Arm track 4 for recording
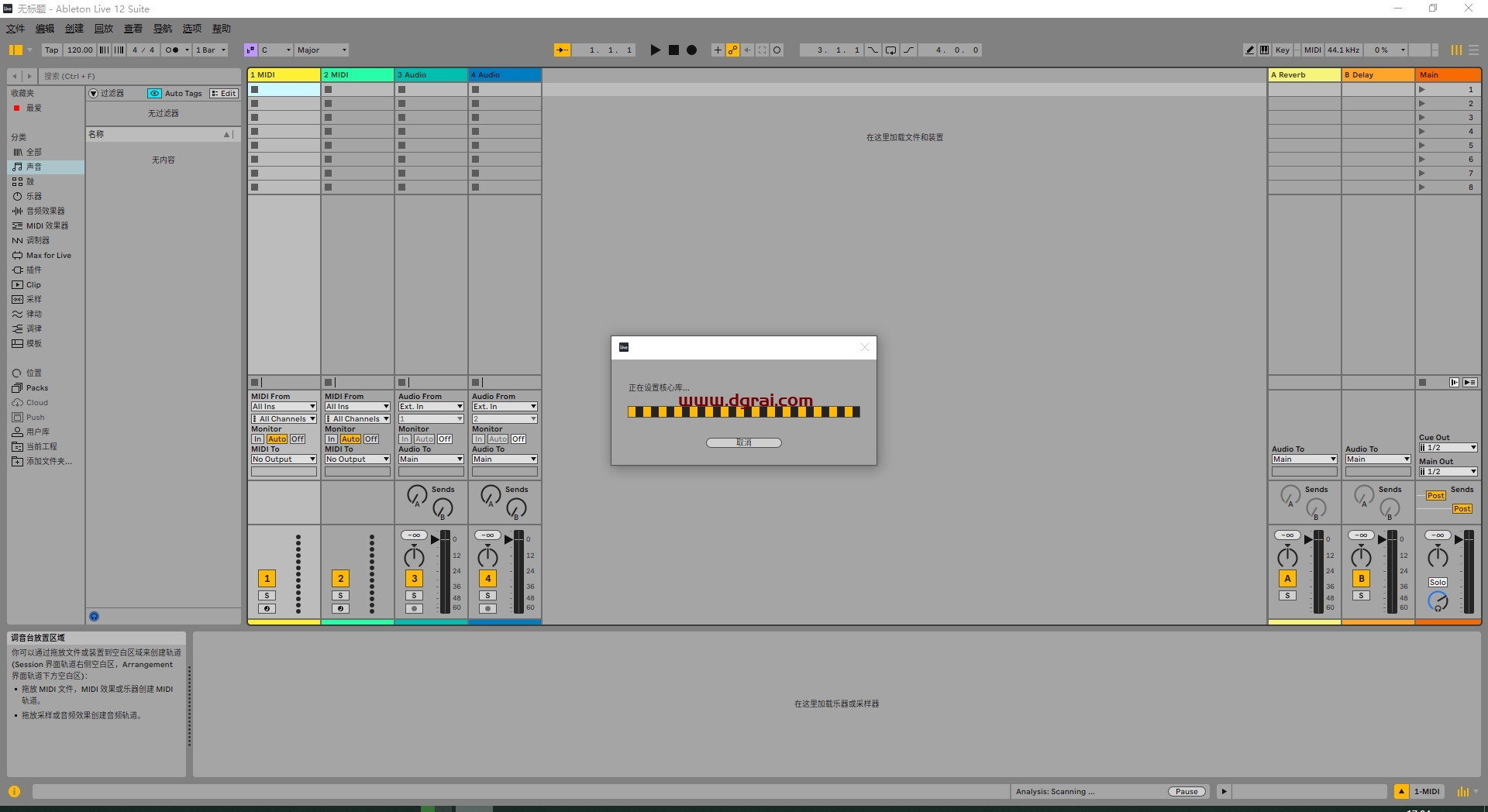Viewport: 1488px width, 812px height. click(487, 608)
